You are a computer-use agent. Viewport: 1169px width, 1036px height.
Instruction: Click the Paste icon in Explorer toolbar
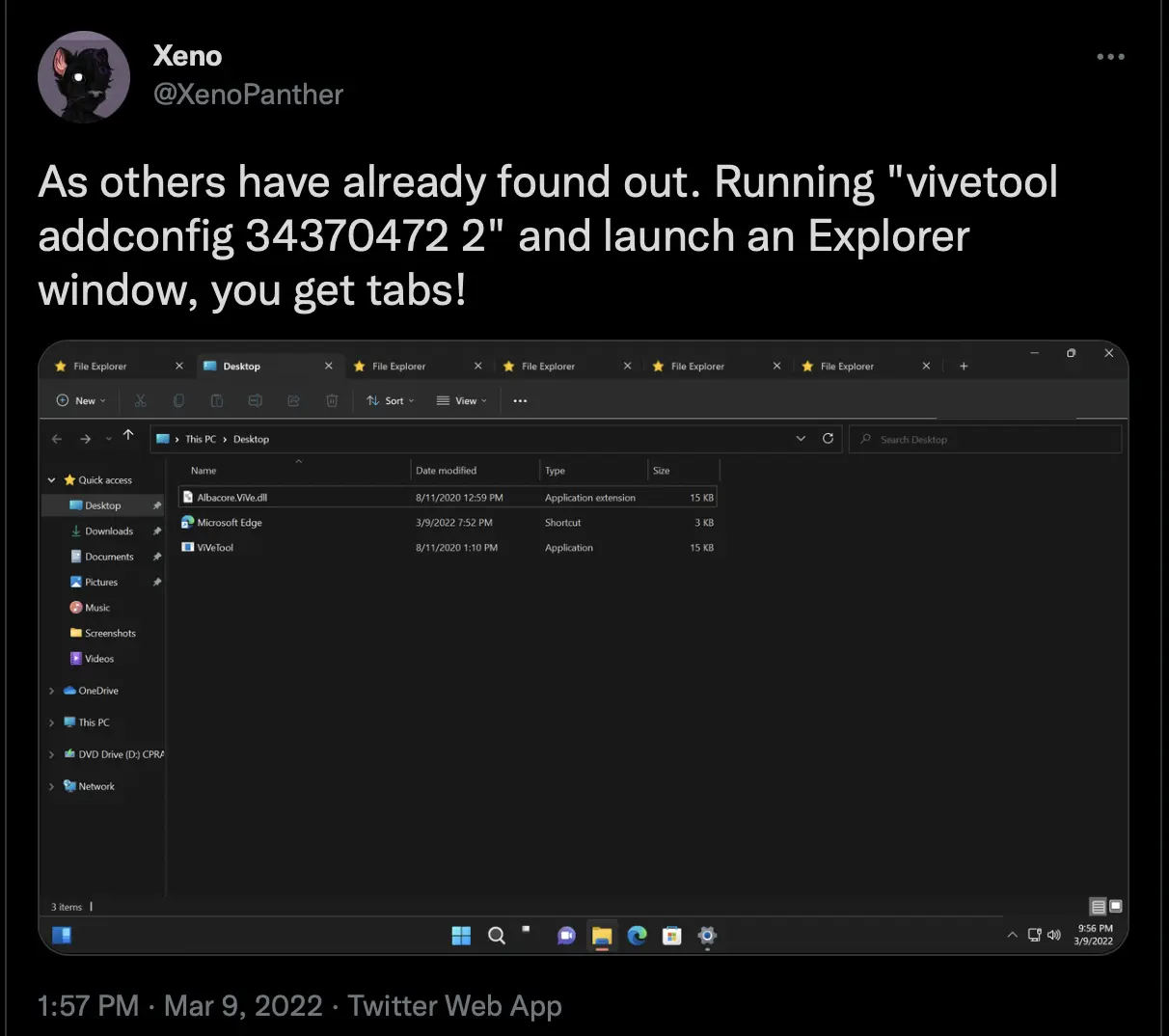pos(217,400)
